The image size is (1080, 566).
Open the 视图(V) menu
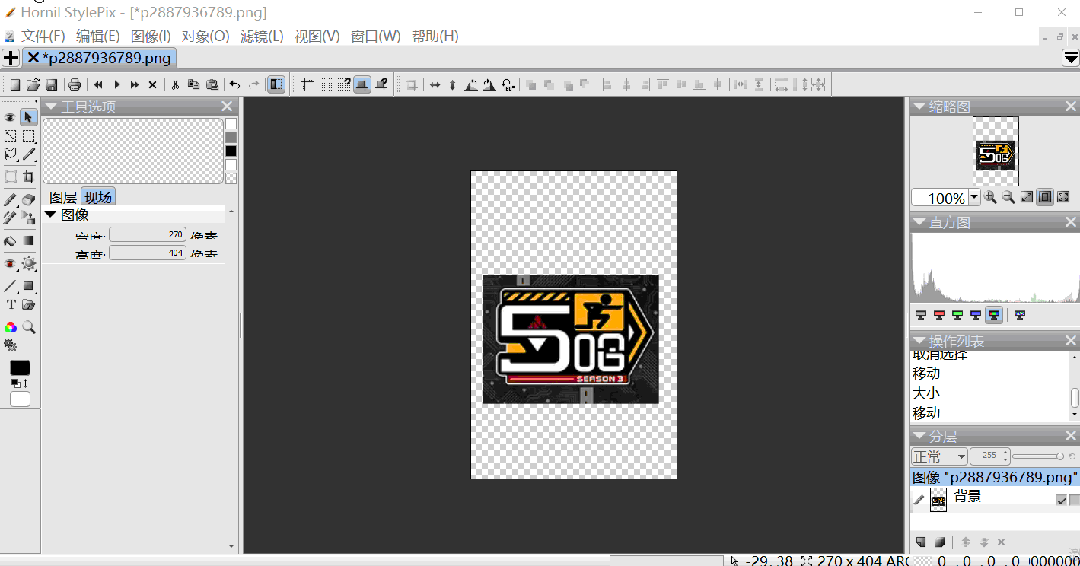pyautogui.click(x=317, y=36)
